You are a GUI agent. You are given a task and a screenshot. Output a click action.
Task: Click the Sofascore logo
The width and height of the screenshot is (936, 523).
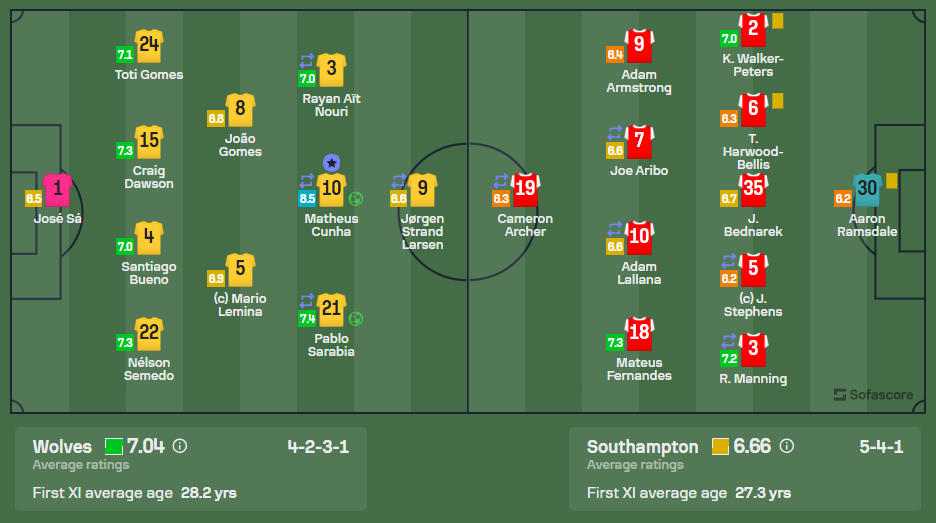tap(873, 395)
